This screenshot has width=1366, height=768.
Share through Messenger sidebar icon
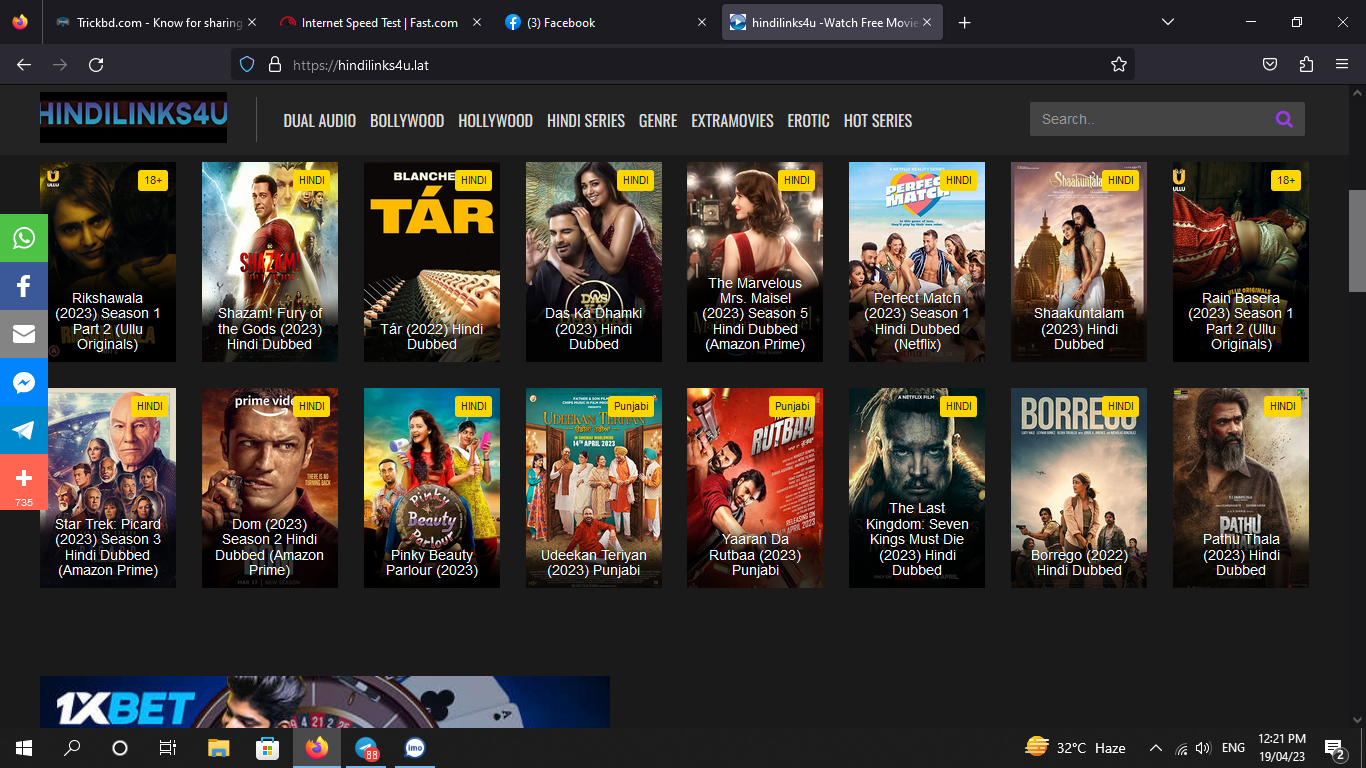tap(23, 382)
